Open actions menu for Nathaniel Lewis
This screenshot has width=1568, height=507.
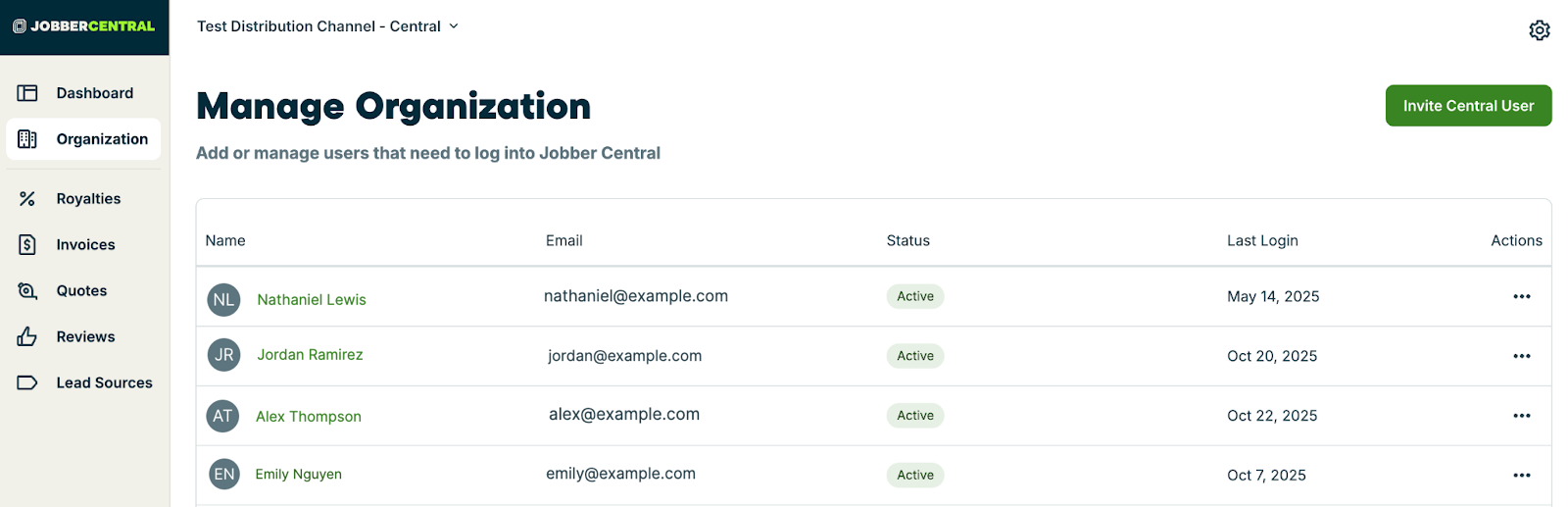(1521, 297)
